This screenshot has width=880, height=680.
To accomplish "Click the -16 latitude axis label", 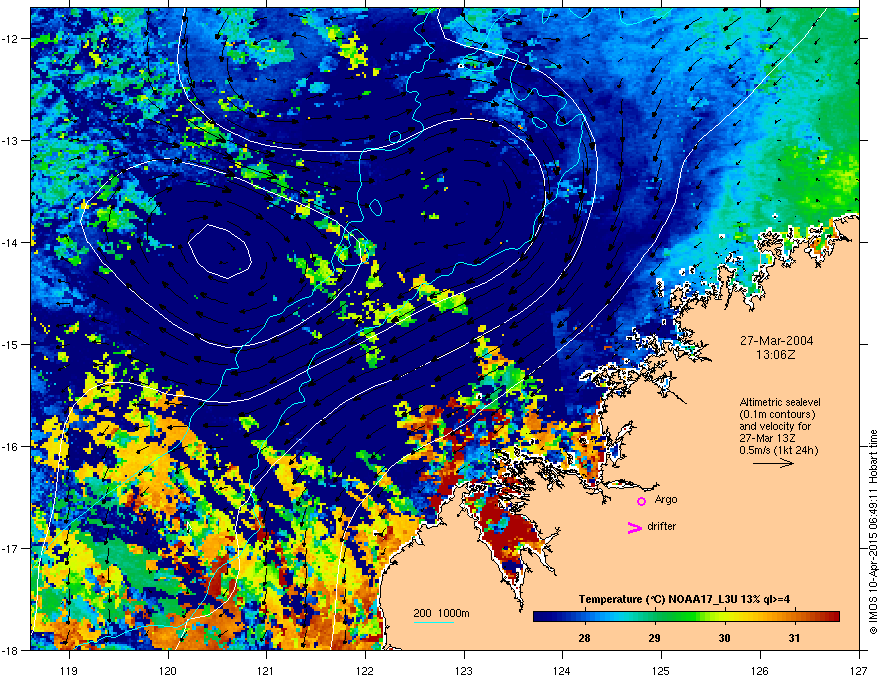I will click(x=11, y=447).
